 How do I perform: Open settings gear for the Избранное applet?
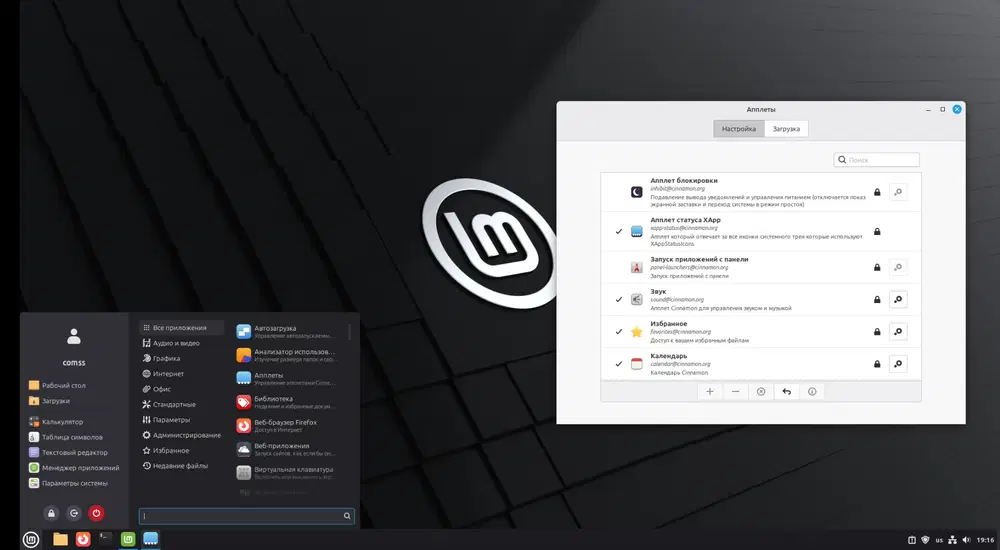[898, 331]
